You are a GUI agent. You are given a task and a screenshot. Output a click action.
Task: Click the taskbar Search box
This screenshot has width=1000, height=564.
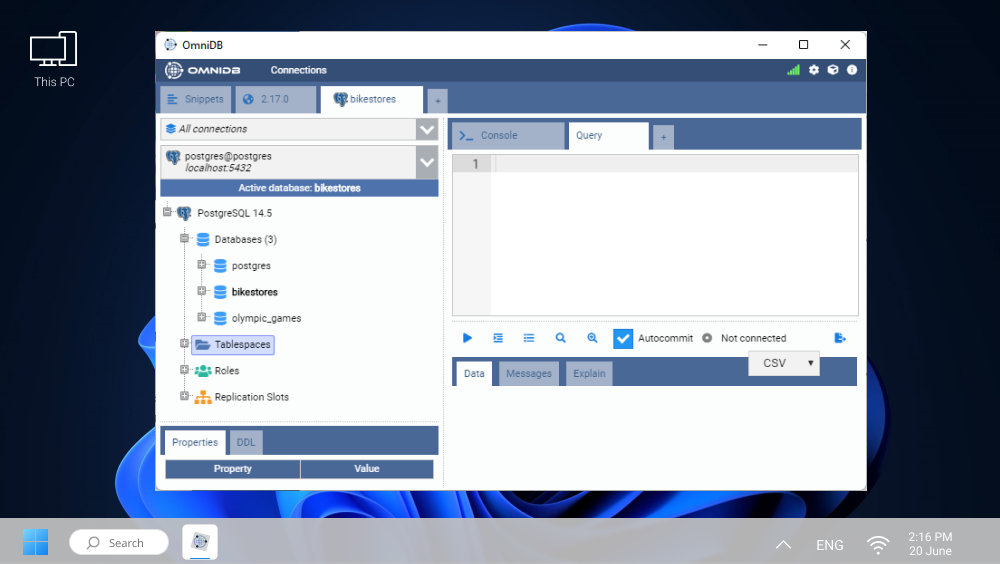(x=119, y=543)
